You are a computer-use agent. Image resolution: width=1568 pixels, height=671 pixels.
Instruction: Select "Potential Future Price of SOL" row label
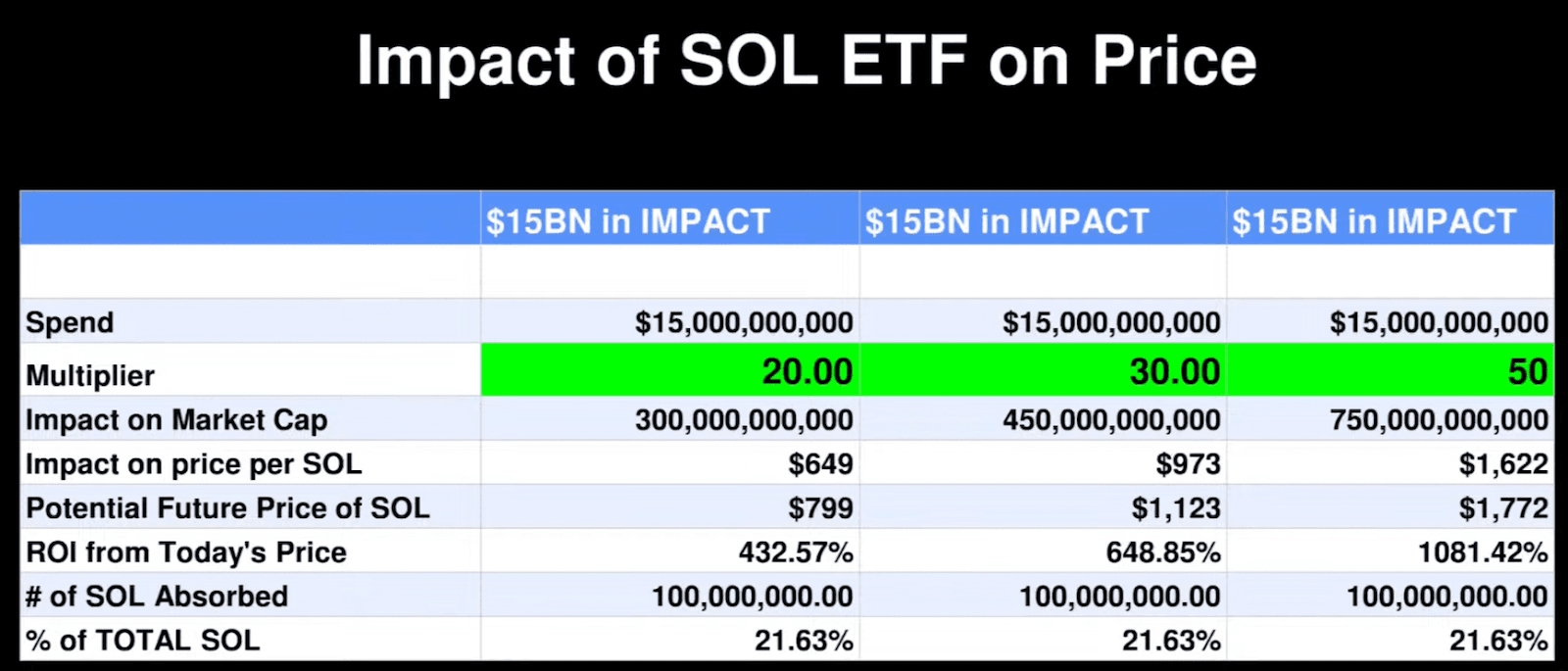[227, 507]
